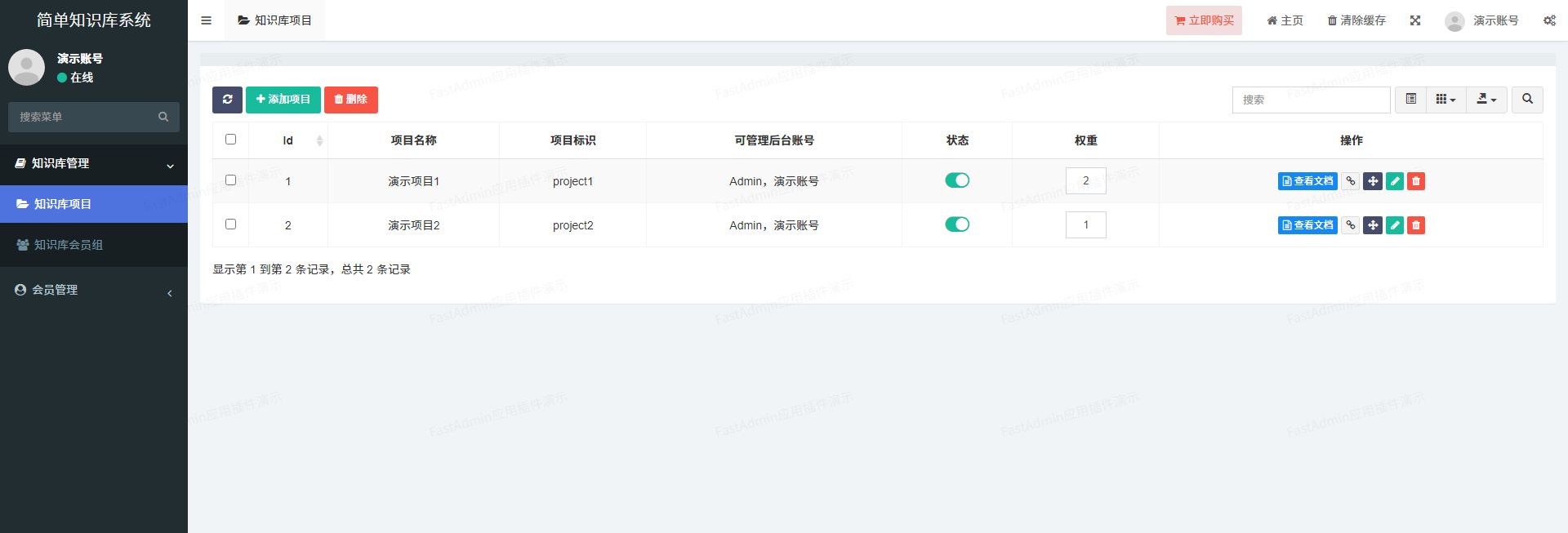
Task: Open 演示账号 user menu in header
Action: [1481, 20]
